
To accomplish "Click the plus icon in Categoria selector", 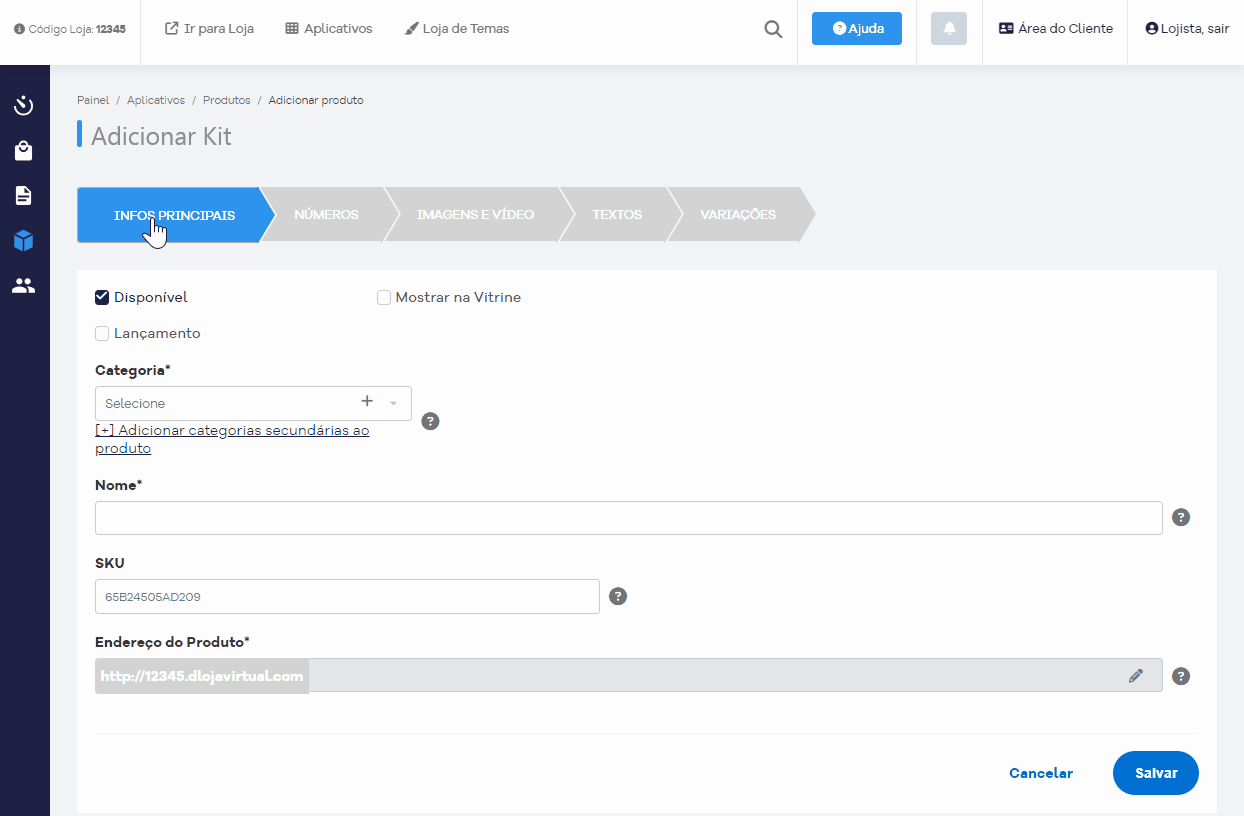I will [367, 401].
